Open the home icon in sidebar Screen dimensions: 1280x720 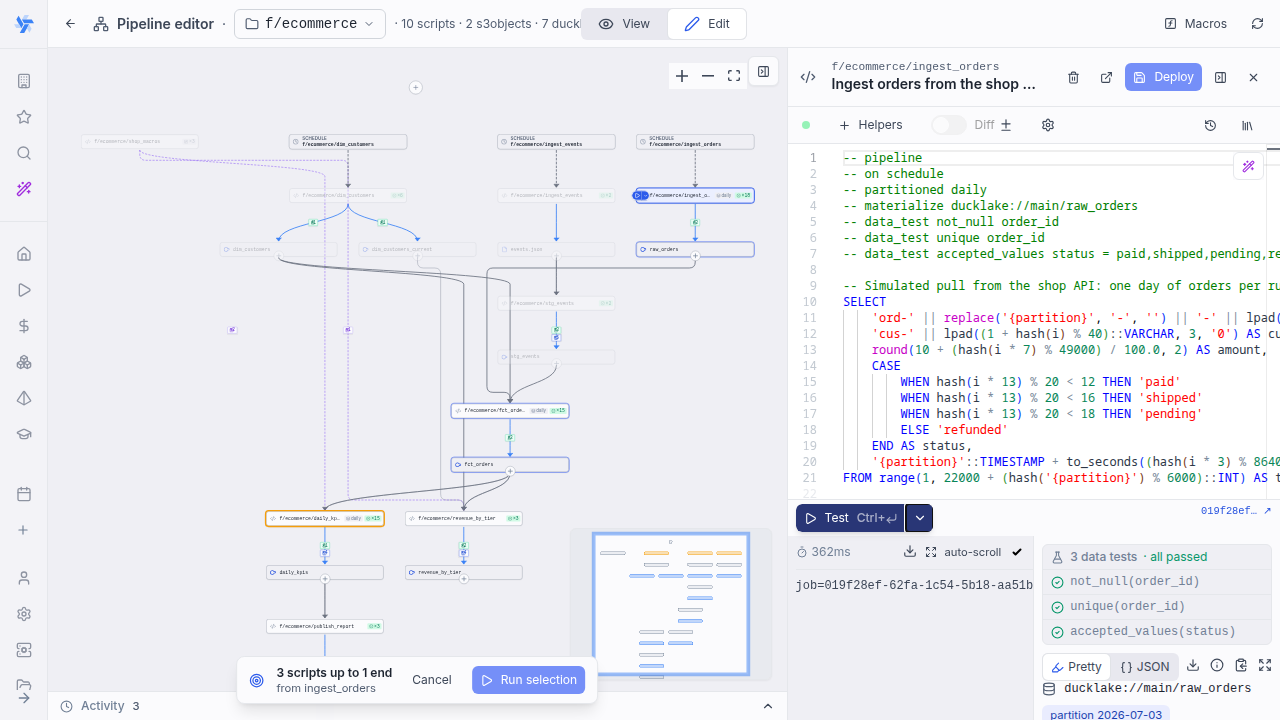click(x=24, y=254)
